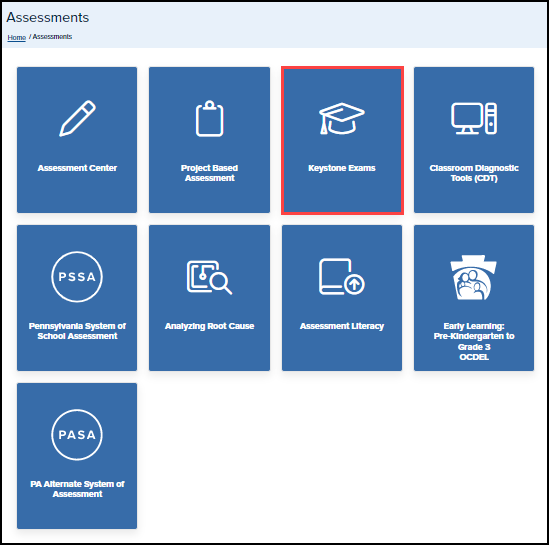Click the computer icon for Classroom Diagnostic Tools
The image size is (549, 545).
pos(474,118)
